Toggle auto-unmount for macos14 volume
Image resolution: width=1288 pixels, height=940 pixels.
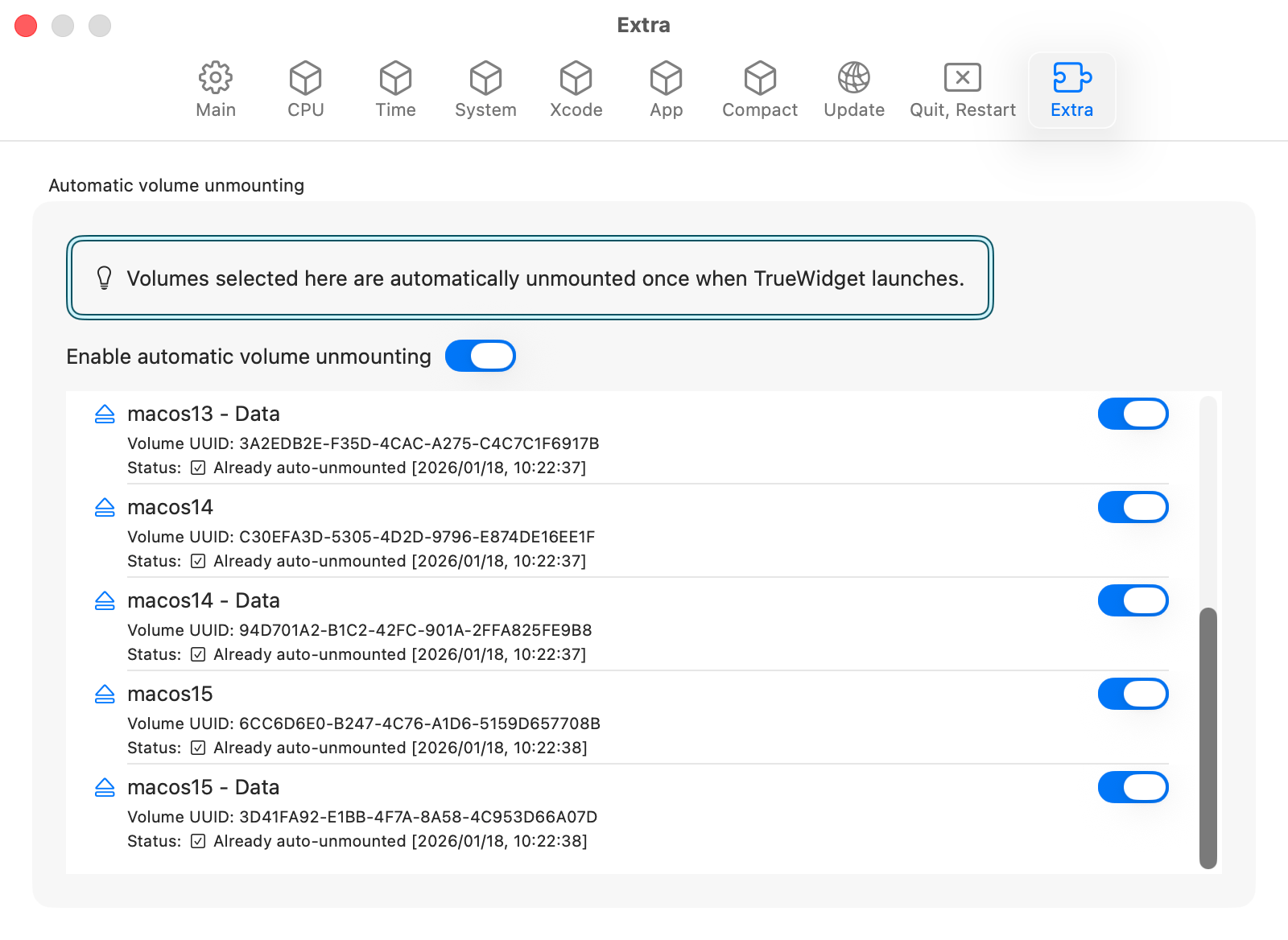(x=1133, y=507)
